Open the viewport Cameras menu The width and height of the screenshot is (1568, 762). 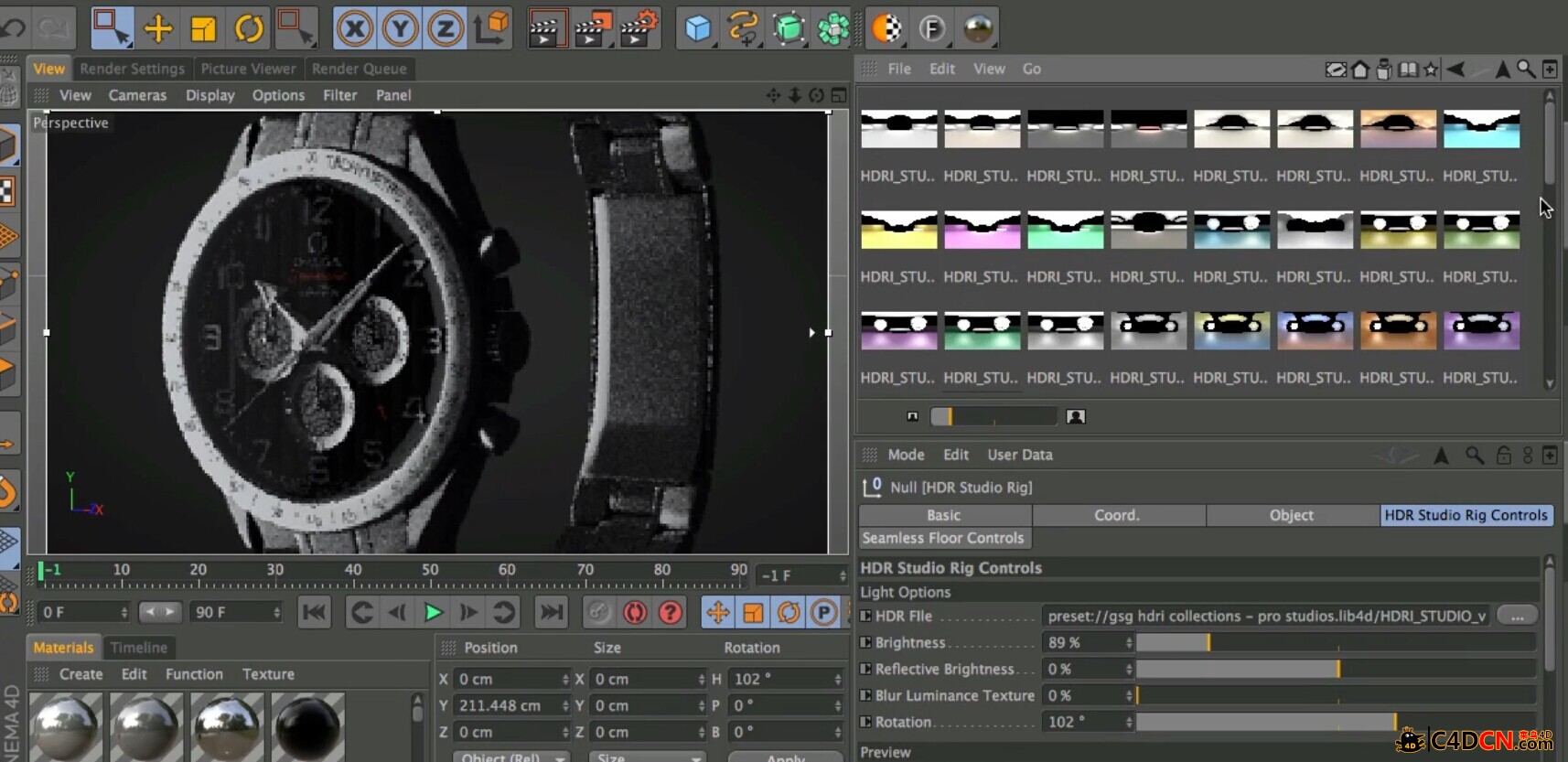[x=137, y=95]
